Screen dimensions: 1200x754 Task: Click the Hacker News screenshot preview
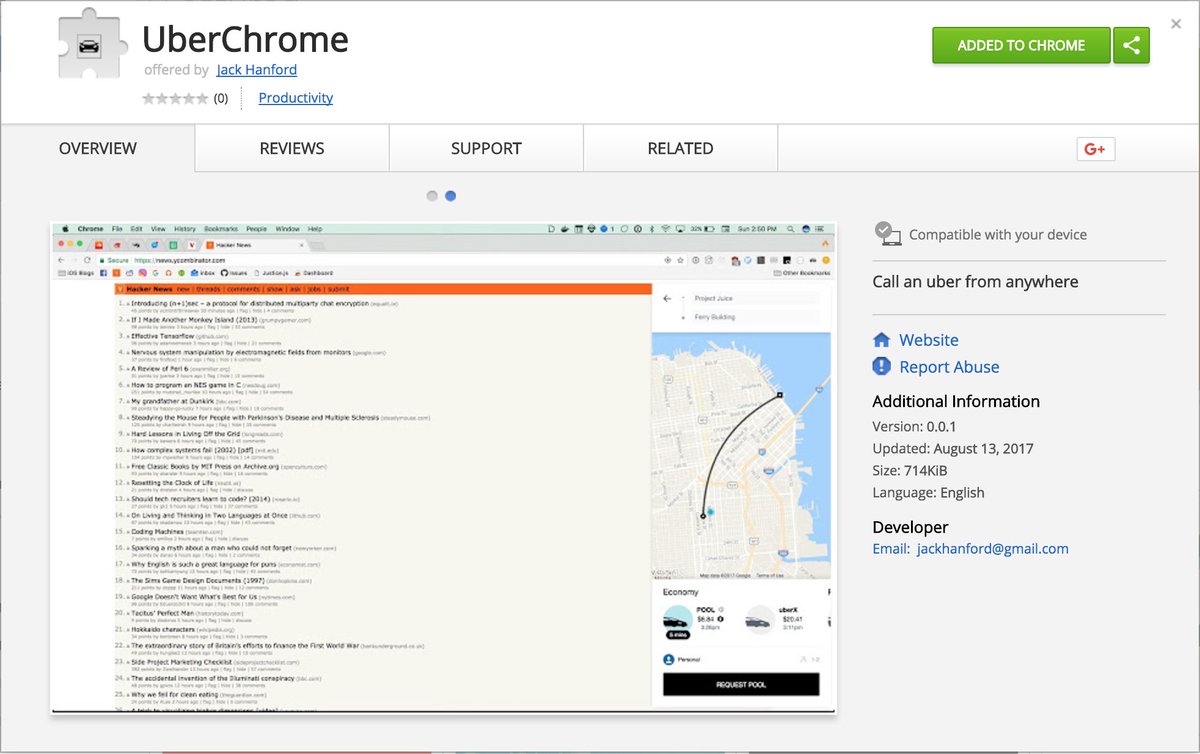[x=443, y=467]
